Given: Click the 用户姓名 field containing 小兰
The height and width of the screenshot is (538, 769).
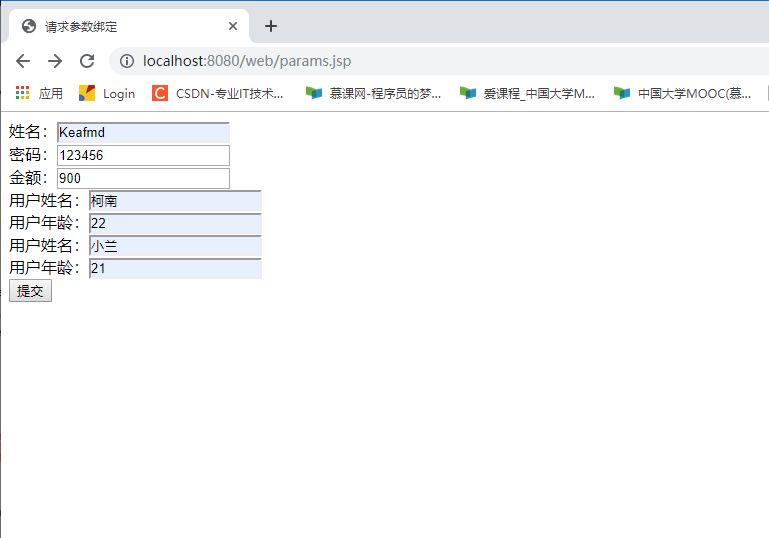Looking at the screenshot, I should pos(175,246).
